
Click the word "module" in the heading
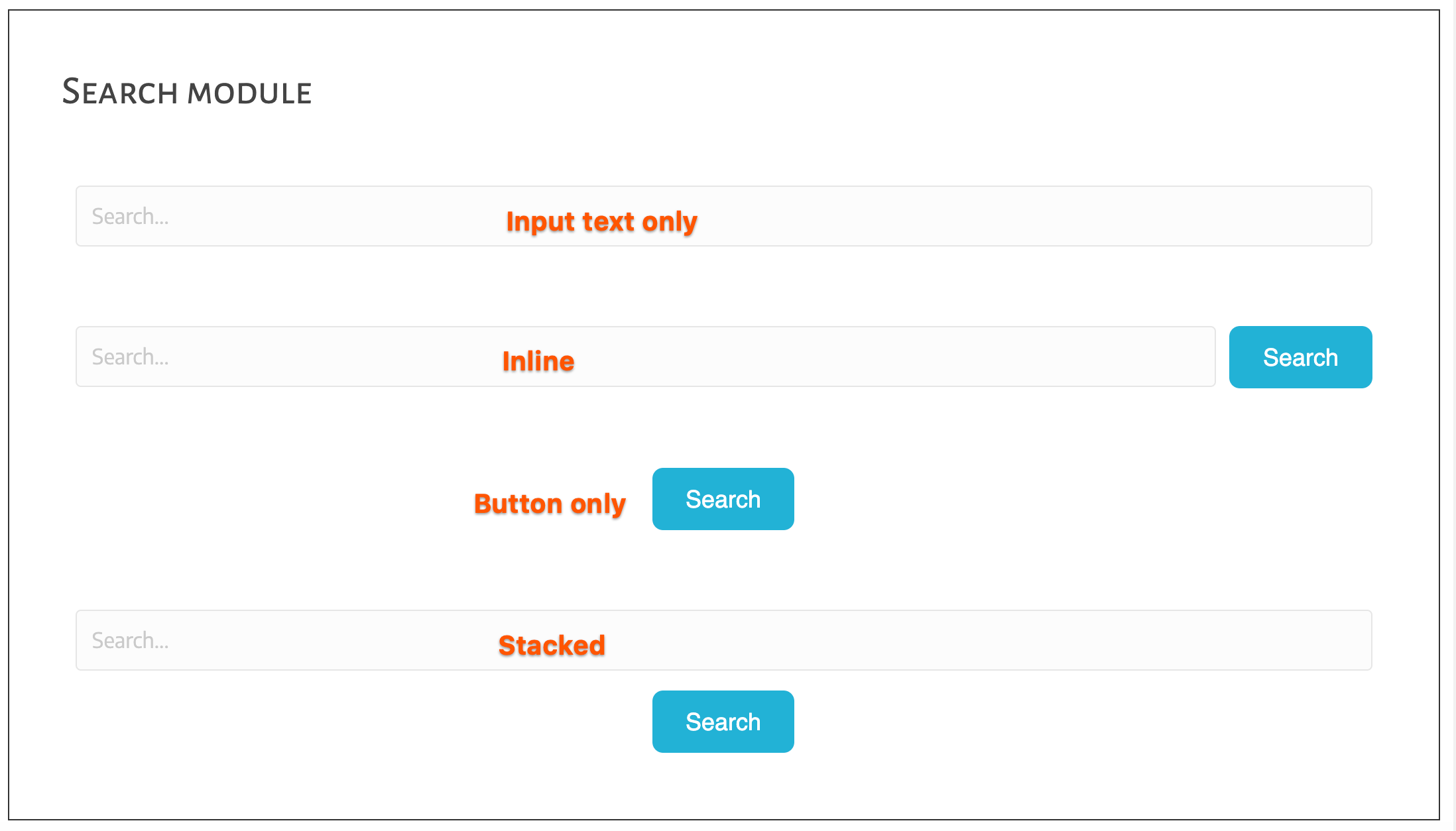[x=250, y=93]
